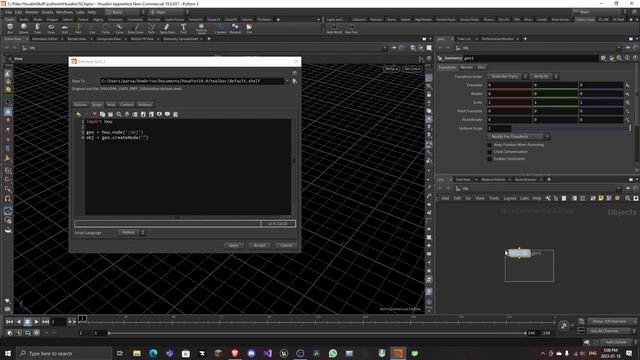Open Transform Order Scale Rot Trans dropdown
The image size is (640, 360).
(x=508, y=76)
